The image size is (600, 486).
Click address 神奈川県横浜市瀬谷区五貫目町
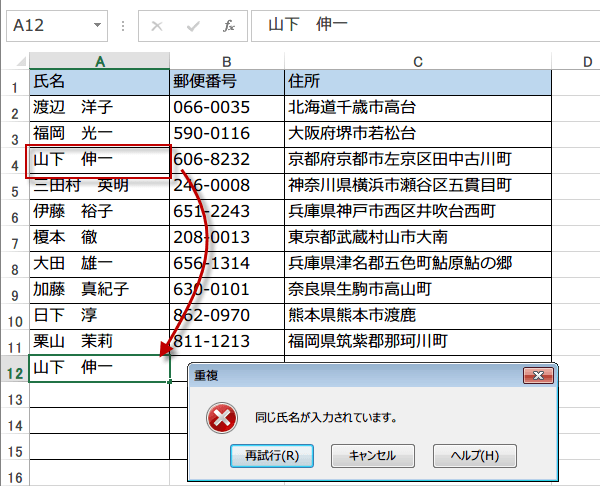[418, 186]
